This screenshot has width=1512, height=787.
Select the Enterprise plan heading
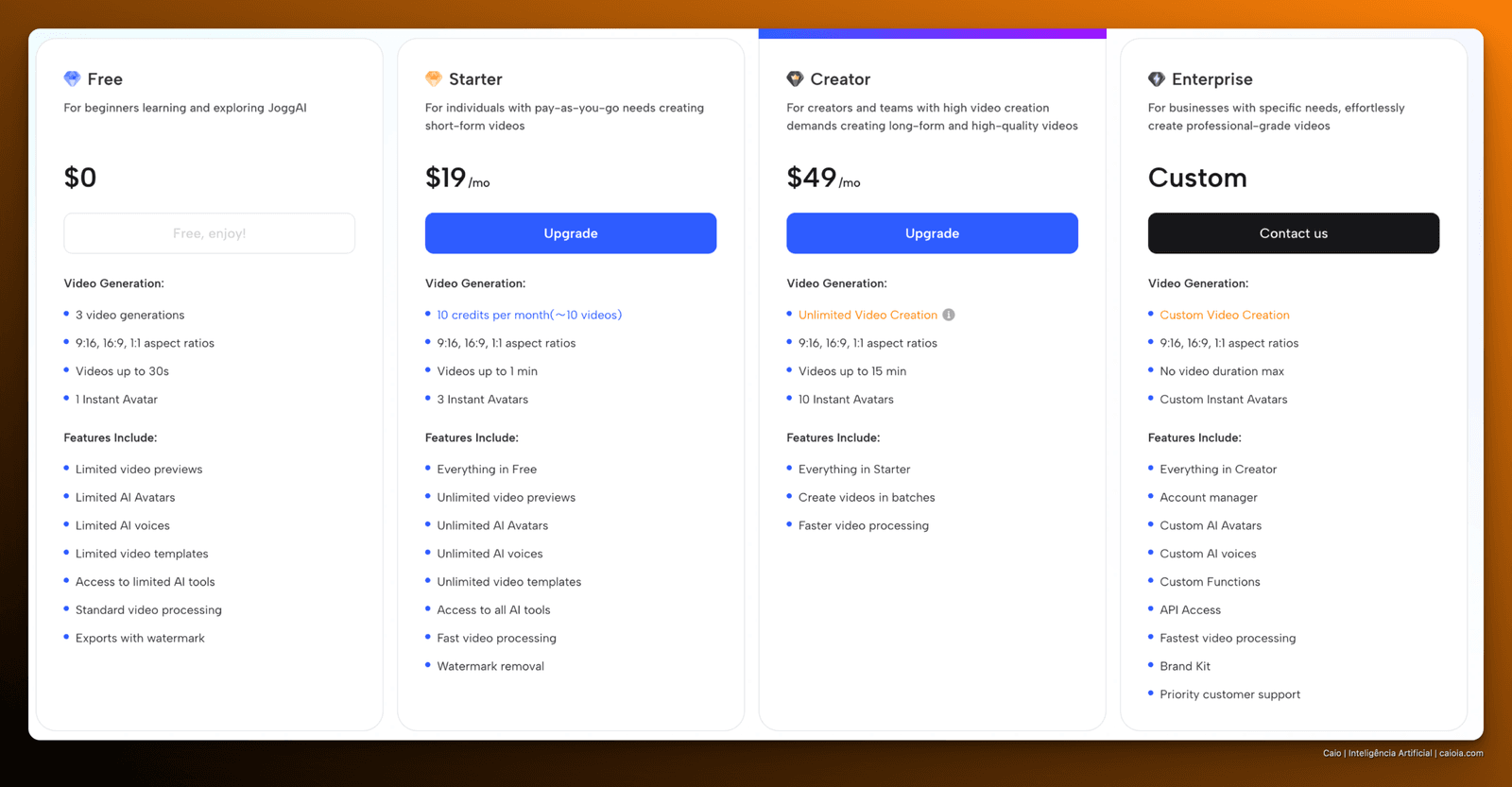pos(1212,79)
